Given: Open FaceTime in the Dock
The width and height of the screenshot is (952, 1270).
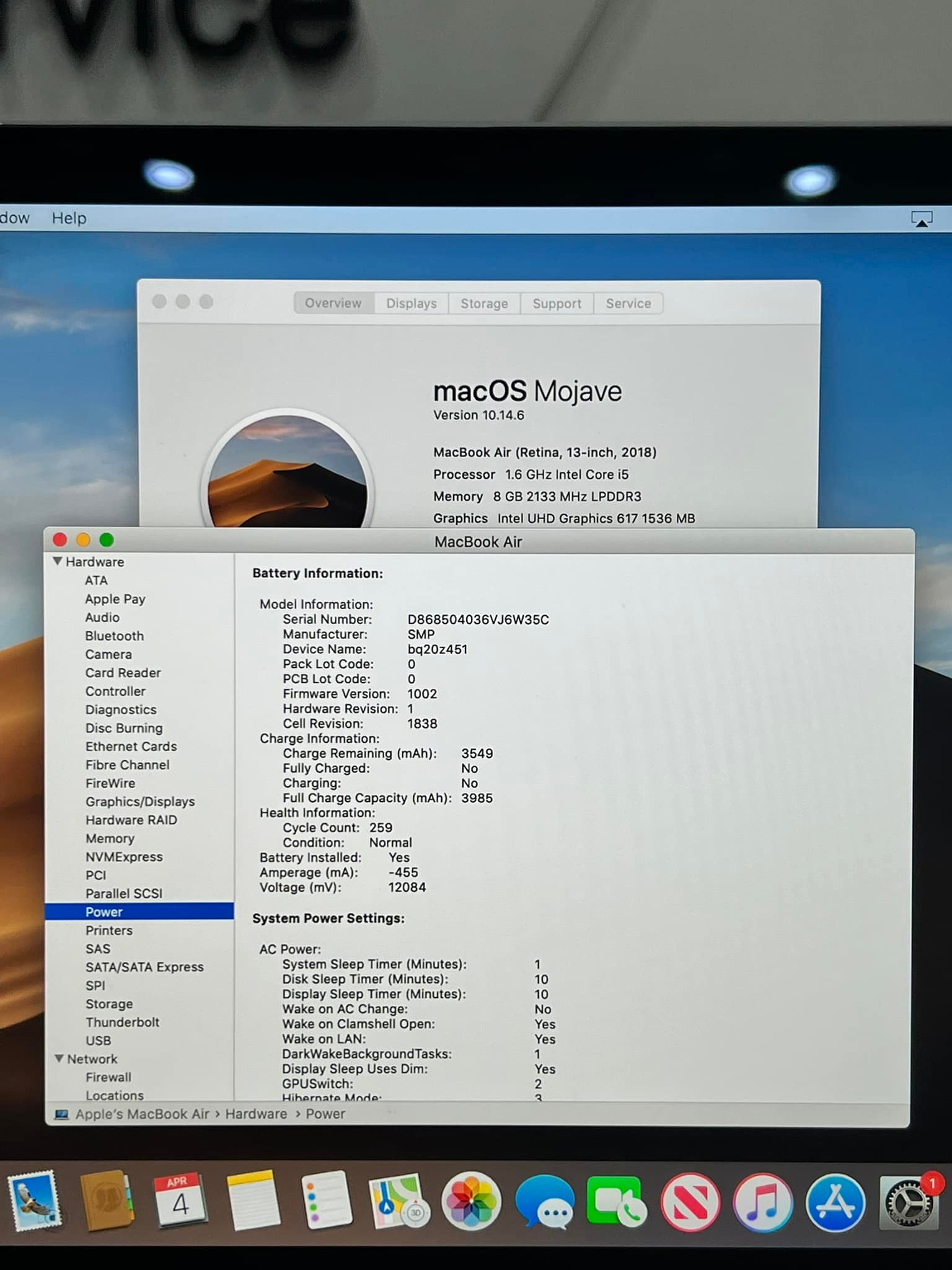Looking at the screenshot, I should click(616, 1201).
